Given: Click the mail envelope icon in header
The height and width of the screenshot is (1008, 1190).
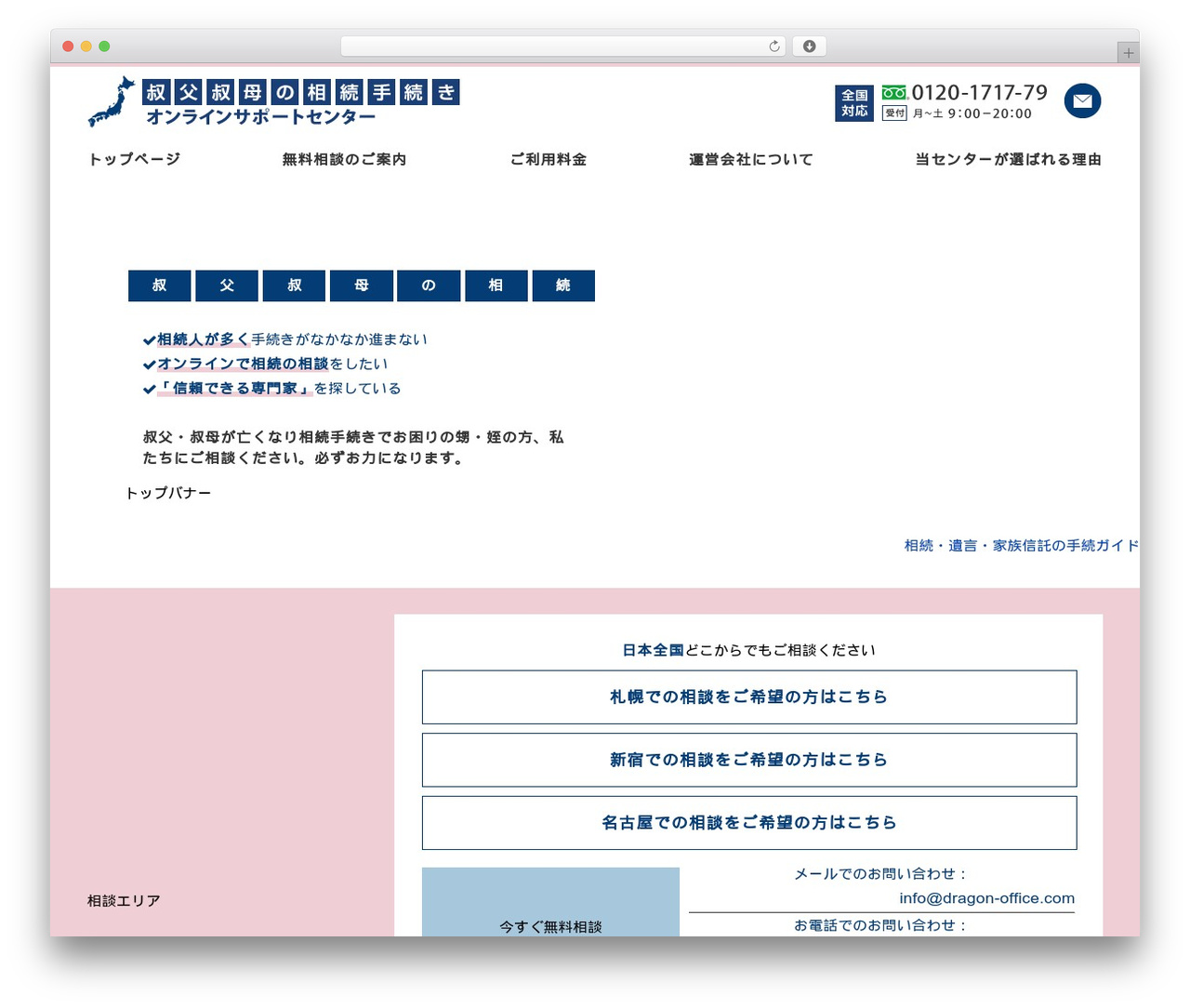Looking at the screenshot, I should 1082,100.
